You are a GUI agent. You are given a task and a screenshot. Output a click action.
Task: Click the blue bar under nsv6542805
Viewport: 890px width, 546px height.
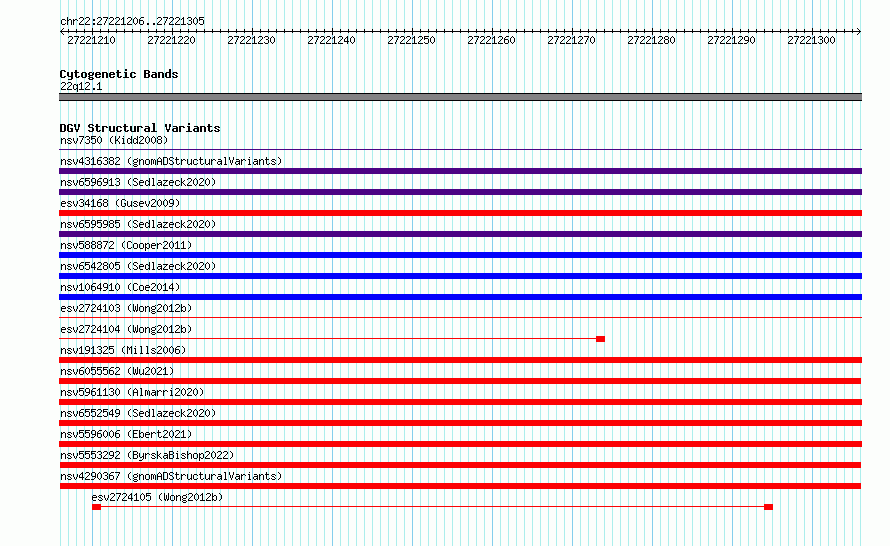(x=460, y=276)
